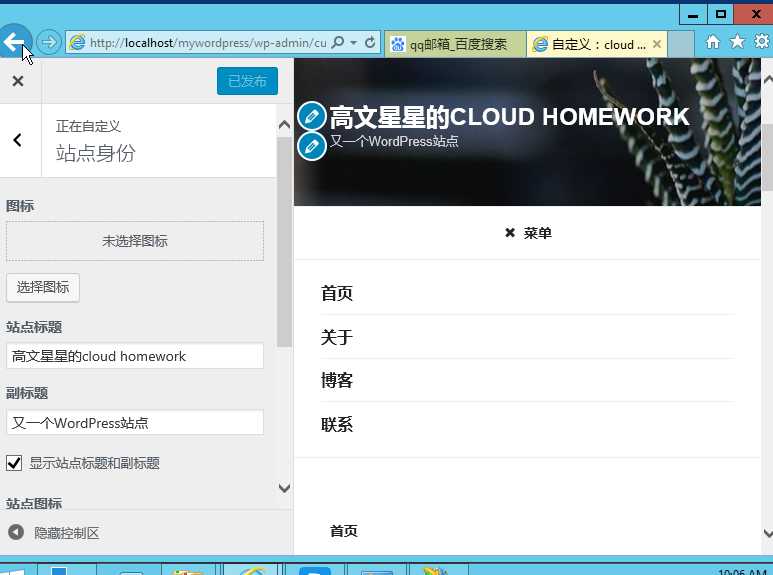Open the 首页 menu item in the nav list
Viewport: 773px width, 575px height.
[337, 293]
